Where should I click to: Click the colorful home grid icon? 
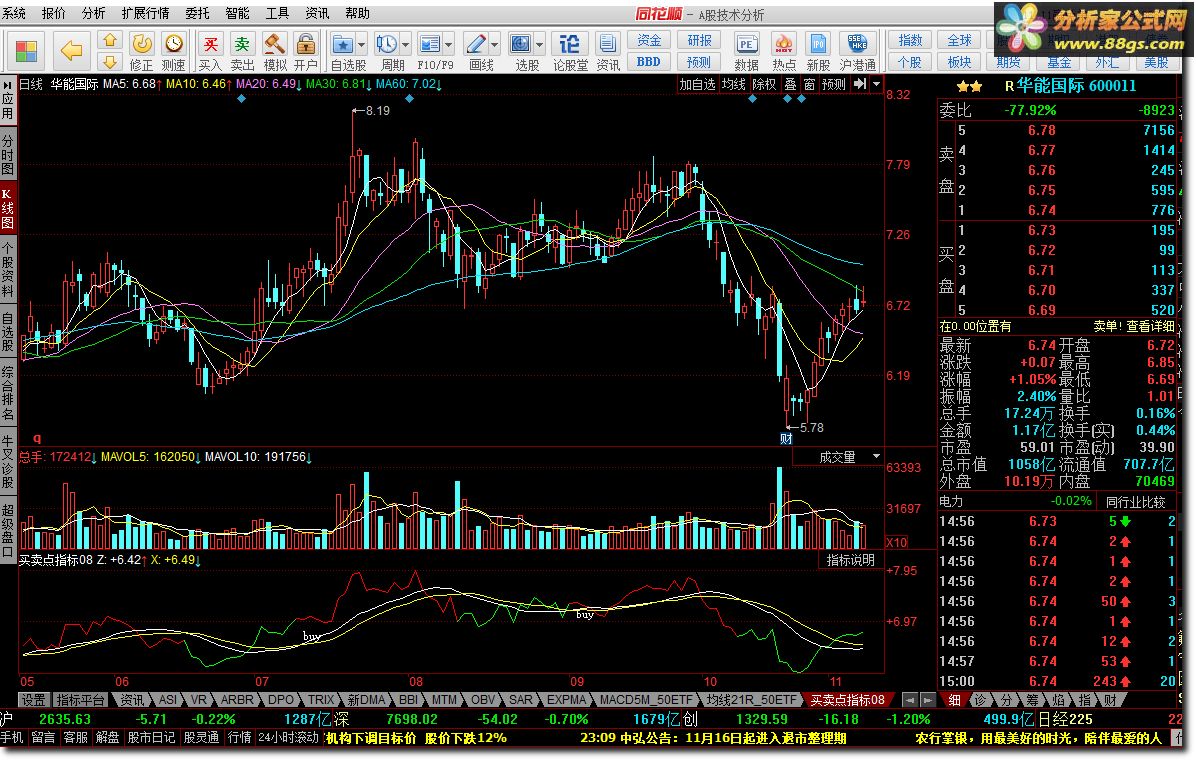click(x=26, y=52)
